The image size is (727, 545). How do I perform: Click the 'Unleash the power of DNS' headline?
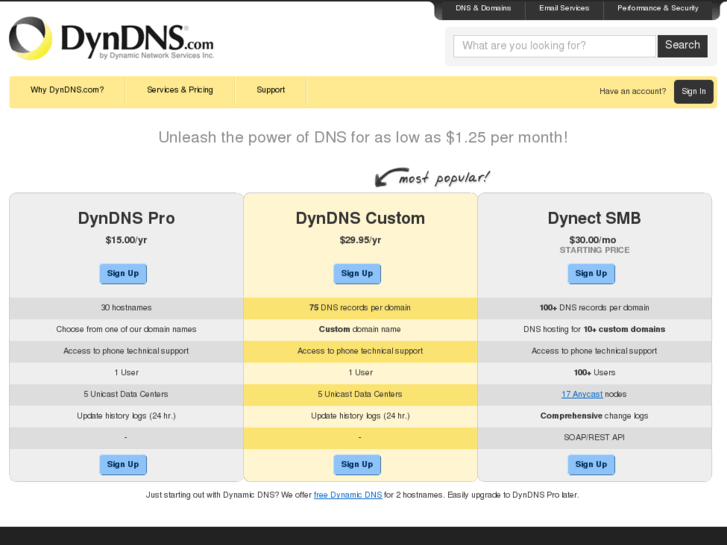tap(363, 137)
